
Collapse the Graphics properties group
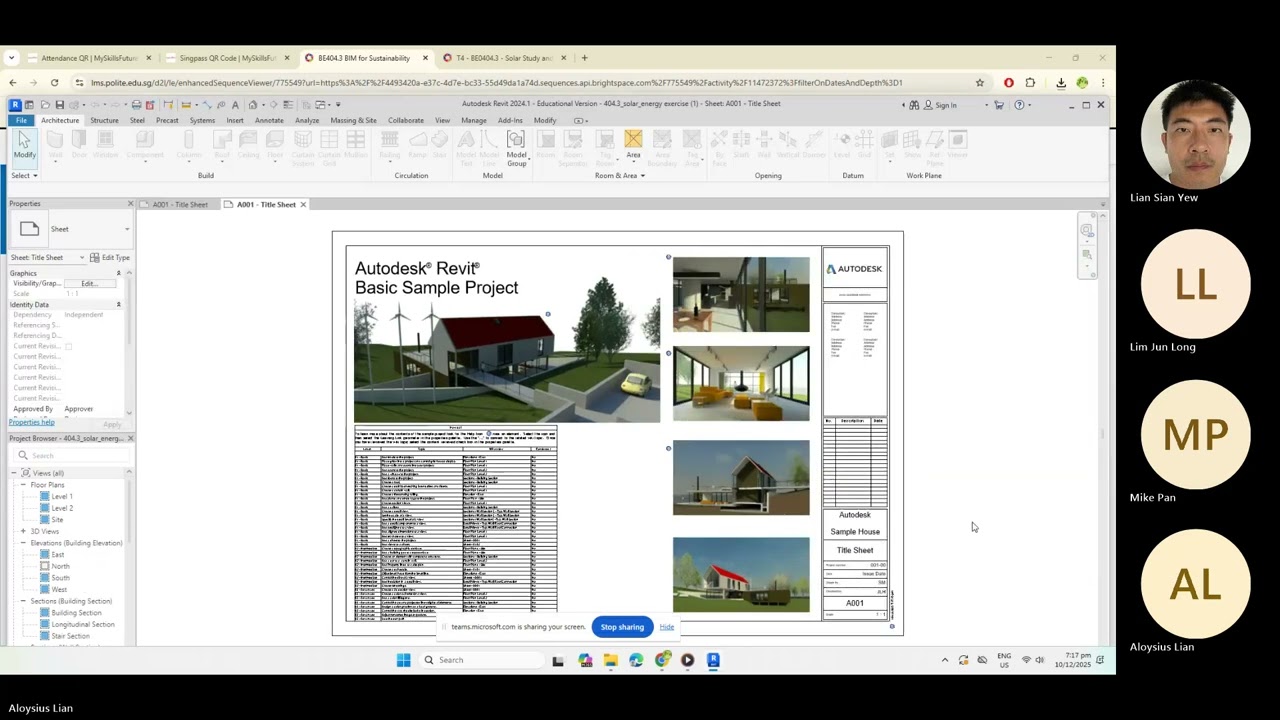coord(118,273)
